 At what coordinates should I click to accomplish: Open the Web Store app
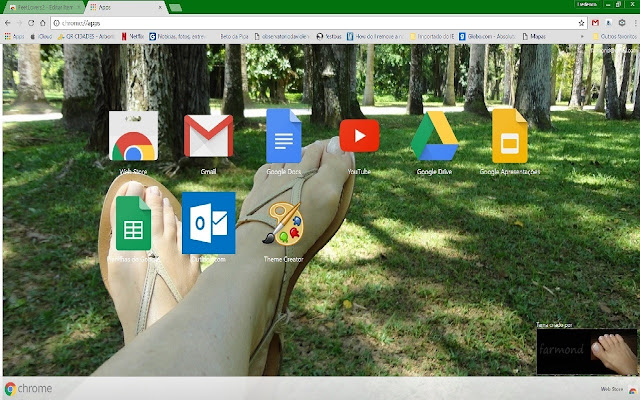click(133, 137)
